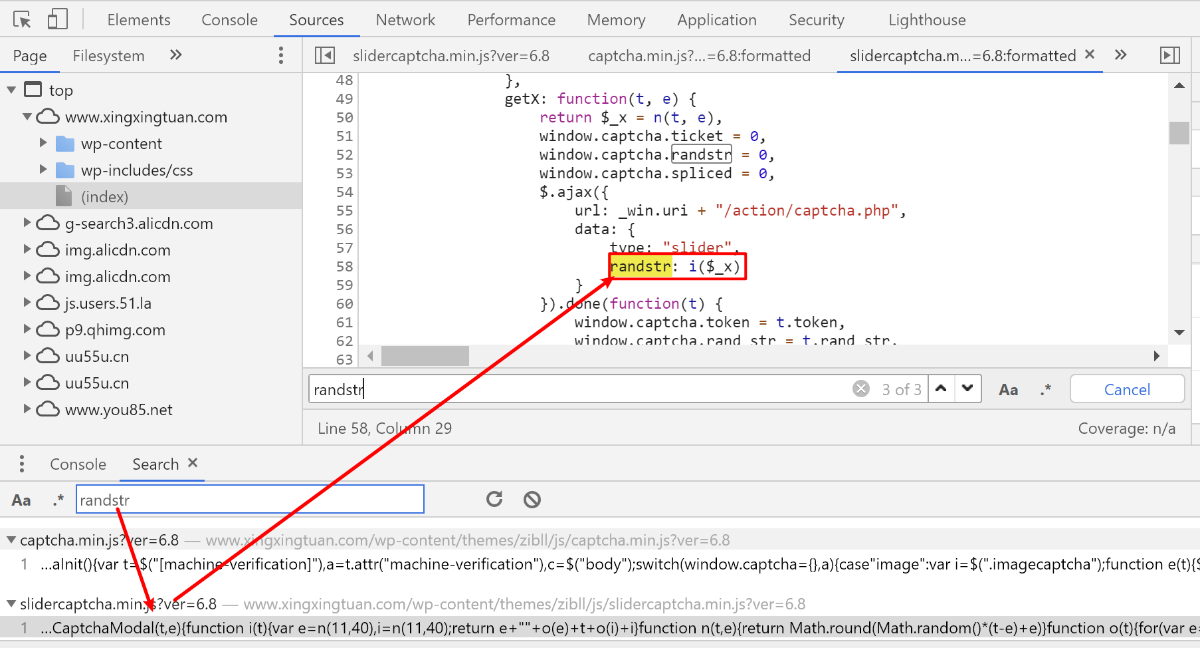Toggle the debugger sidebar icon

pyautogui.click(x=1169, y=56)
